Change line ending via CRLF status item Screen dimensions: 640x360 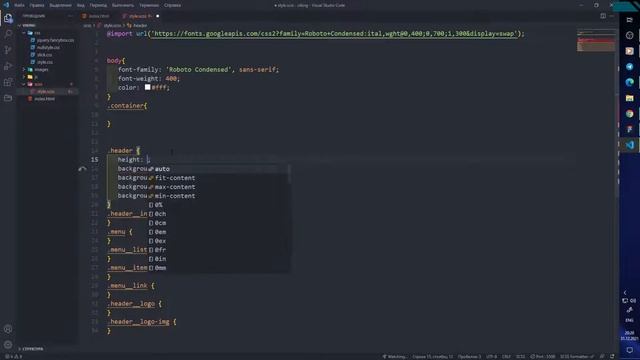point(506,356)
